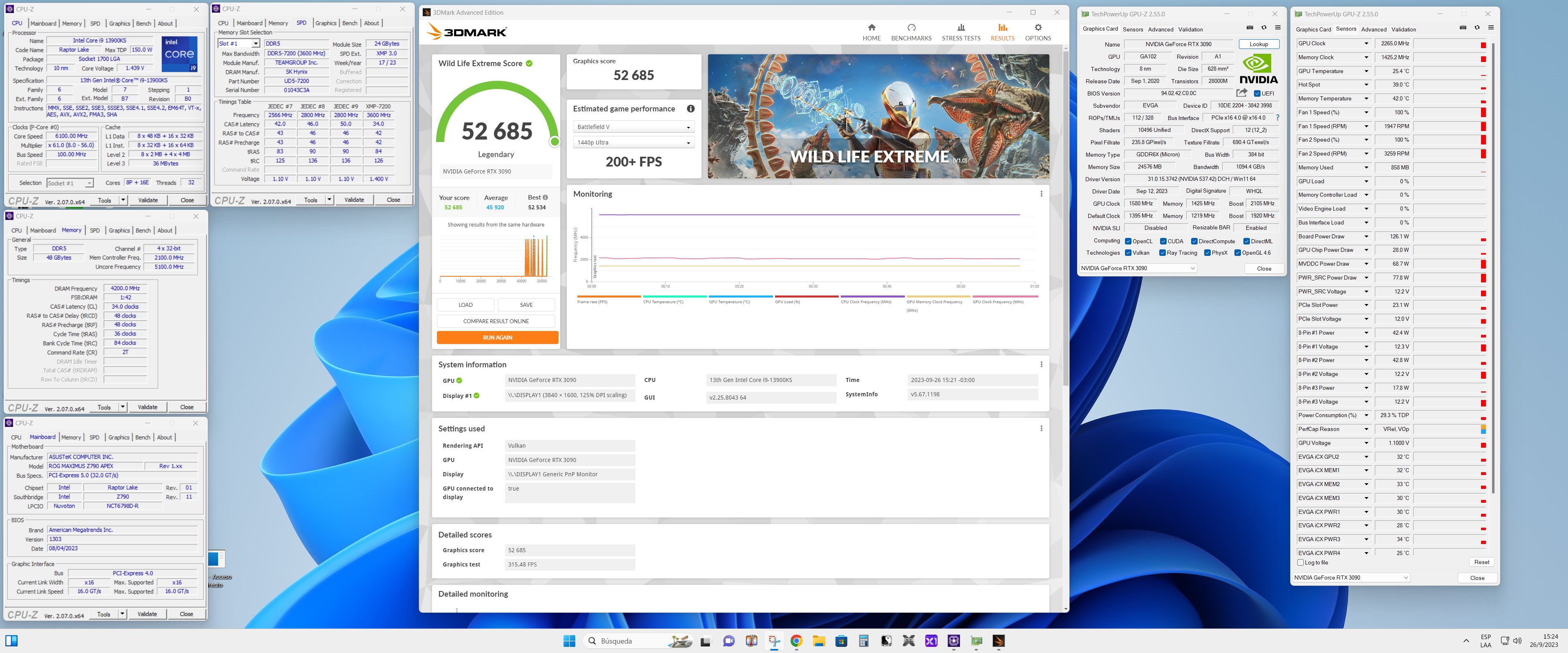This screenshot has height=653, width=1568.
Task: Go to 3DMark HOME icon
Action: pyautogui.click(x=871, y=27)
